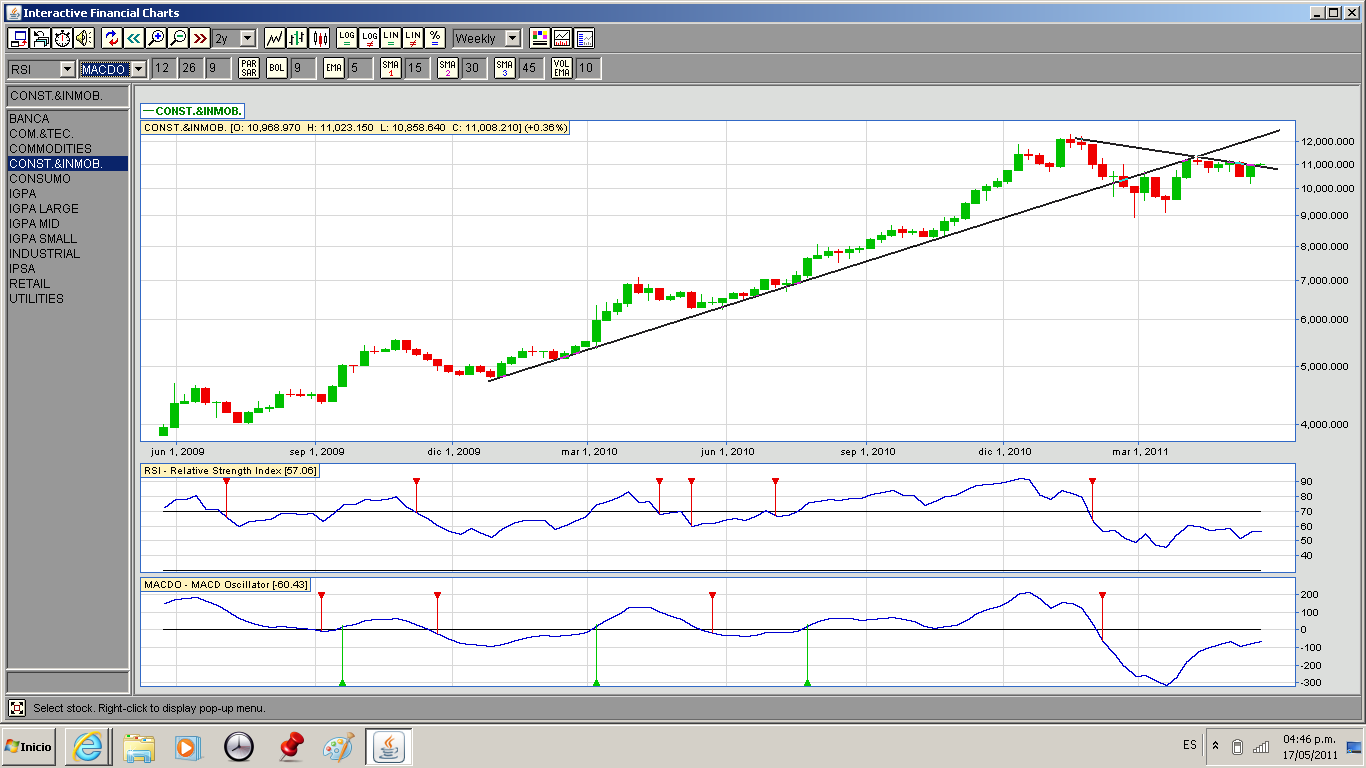Zoom in with the magnifier plus icon
The width and height of the screenshot is (1366, 768).
156,38
